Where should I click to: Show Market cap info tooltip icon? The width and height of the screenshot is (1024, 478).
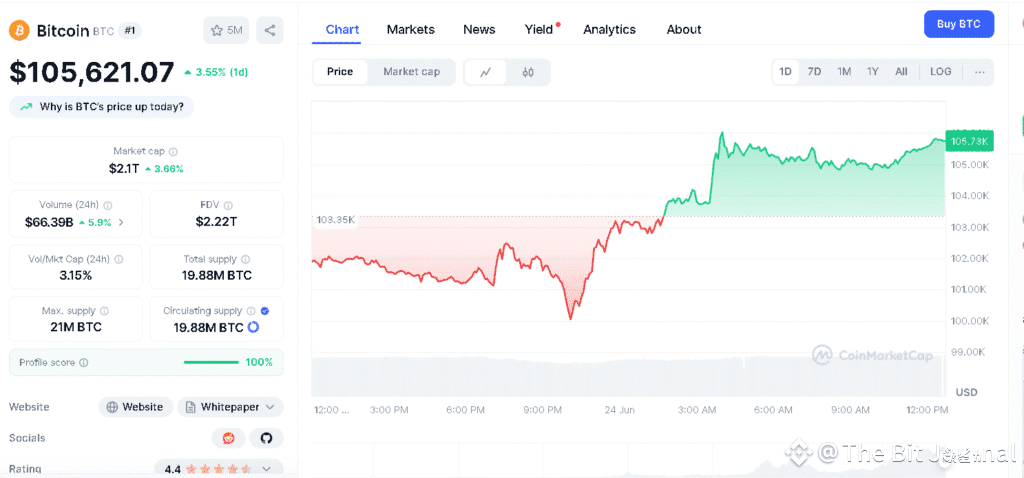173,151
